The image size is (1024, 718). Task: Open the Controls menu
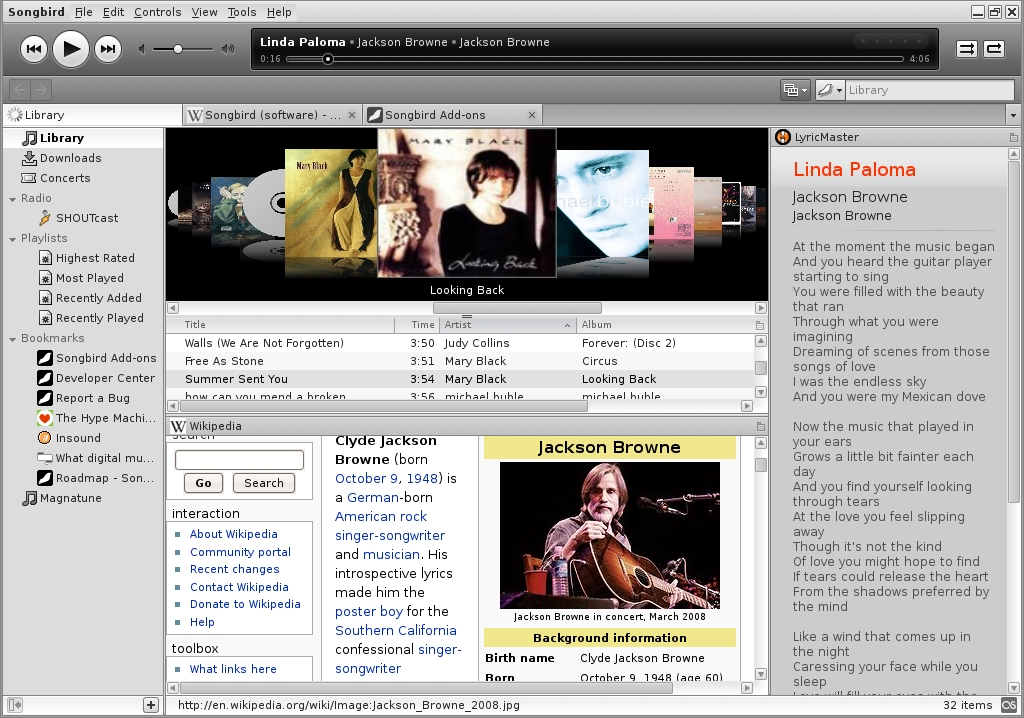coord(157,12)
